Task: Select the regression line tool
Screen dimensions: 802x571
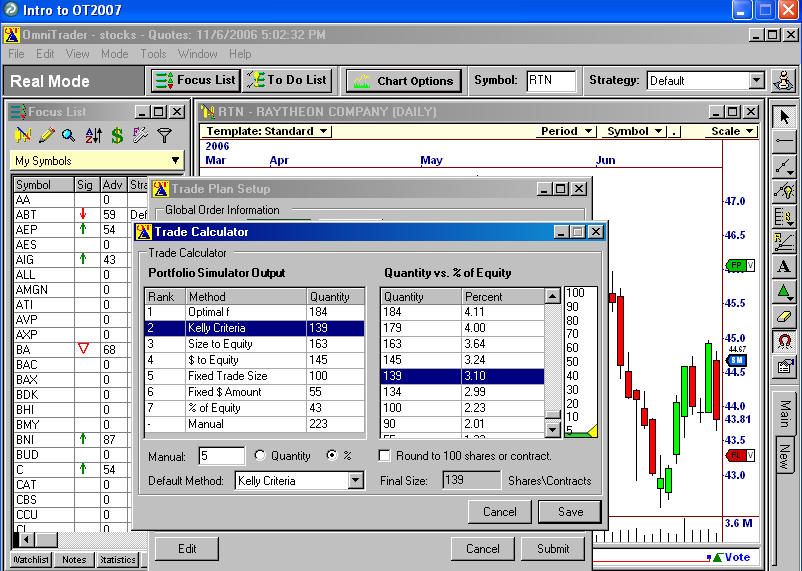Action: click(x=784, y=241)
